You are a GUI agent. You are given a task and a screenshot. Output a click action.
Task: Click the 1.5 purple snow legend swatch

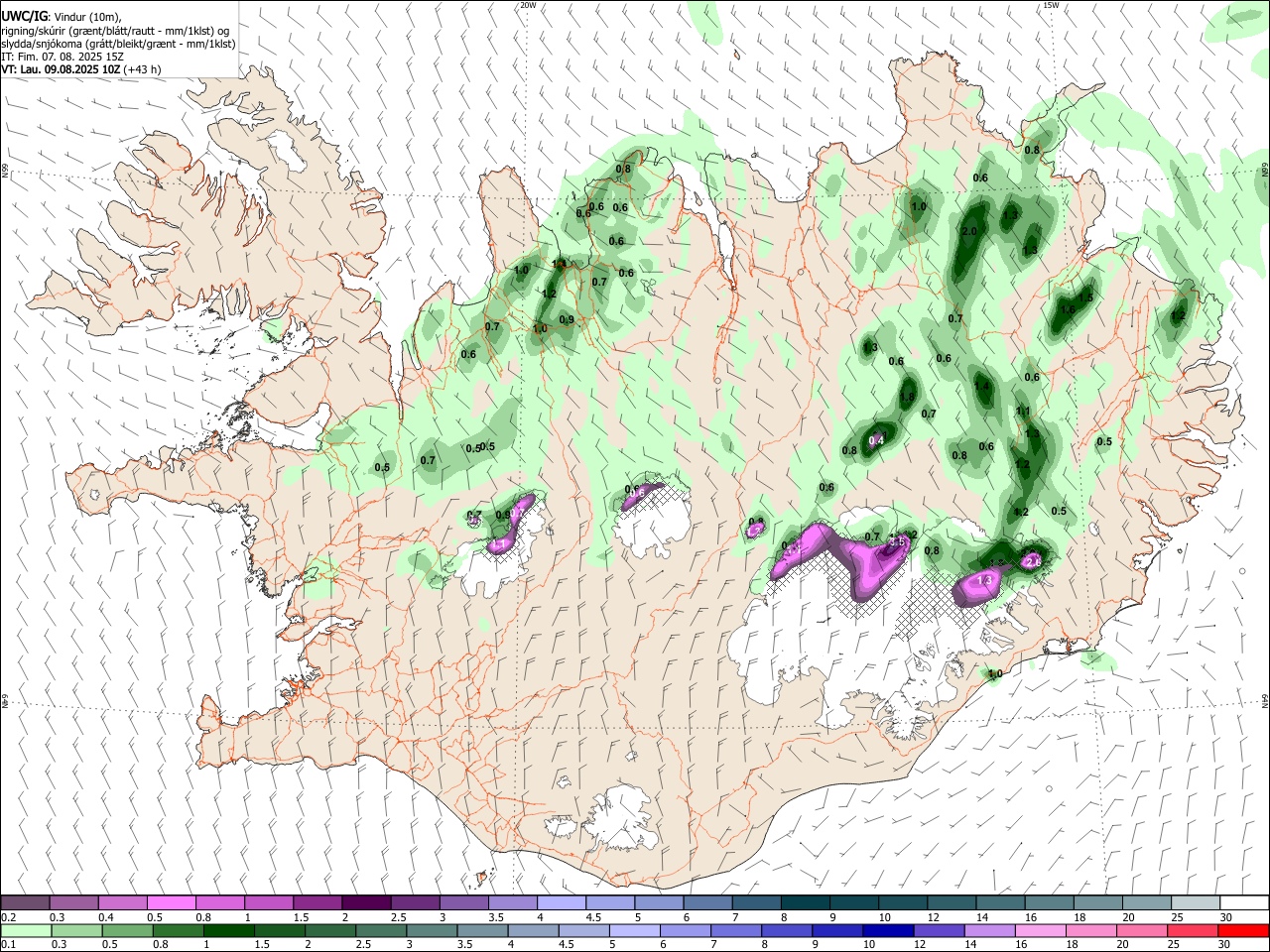coord(317,903)
